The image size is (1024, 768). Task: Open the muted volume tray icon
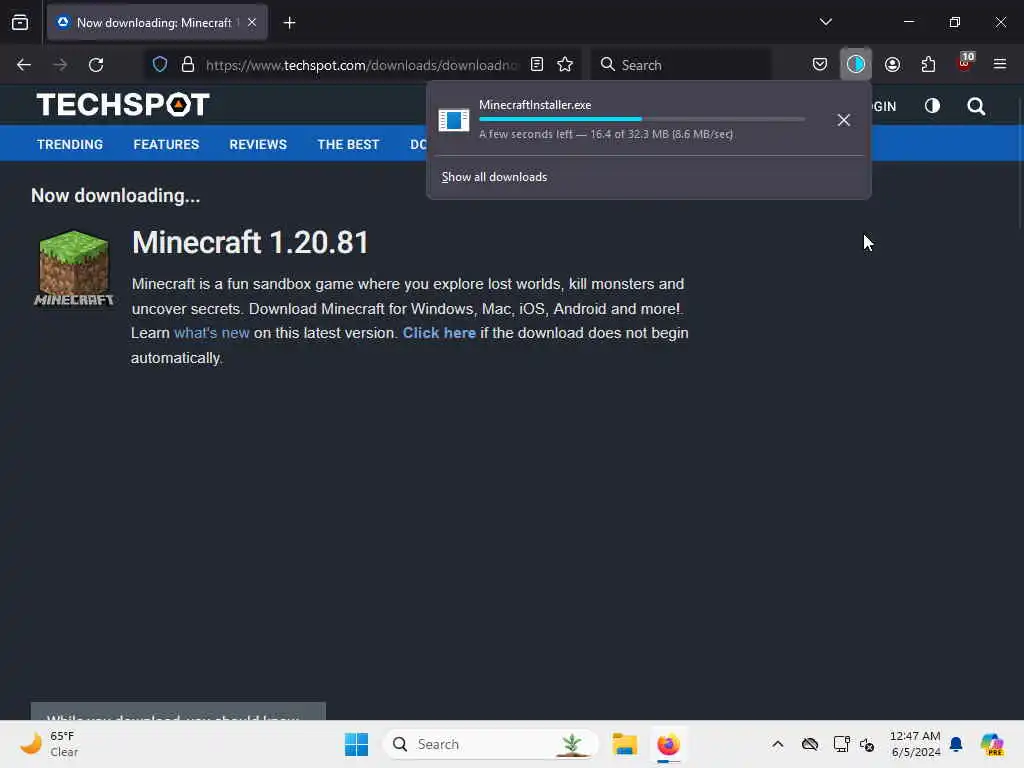867,744
